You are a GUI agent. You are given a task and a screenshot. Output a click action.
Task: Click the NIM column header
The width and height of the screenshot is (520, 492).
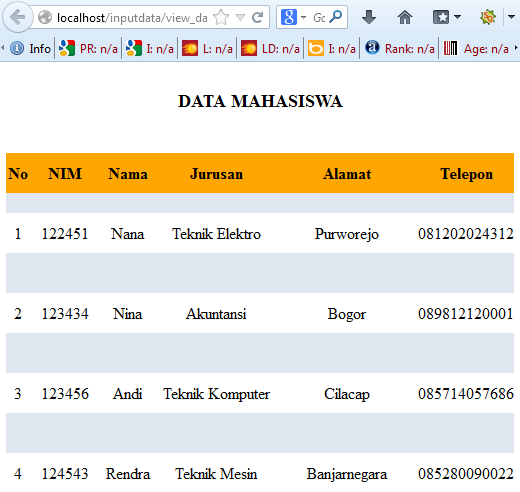point(65,173)
